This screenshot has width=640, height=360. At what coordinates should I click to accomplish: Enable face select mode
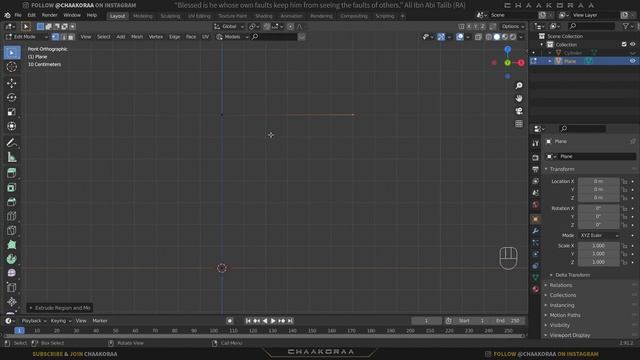(71, 37)
